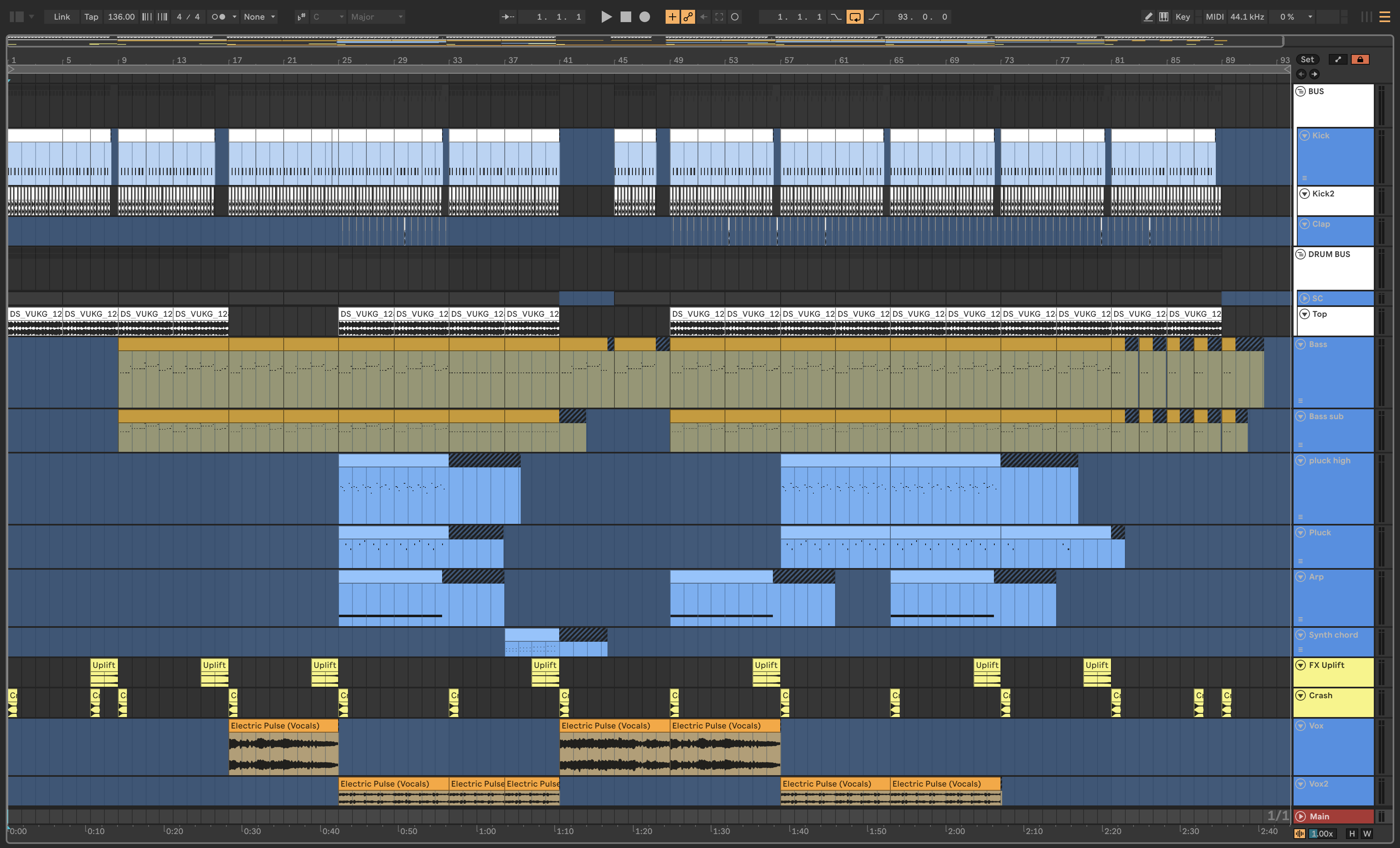The image size is (1400, 848).
Task: Click the Follow playback arrow icon
Action: pos(507,17)
